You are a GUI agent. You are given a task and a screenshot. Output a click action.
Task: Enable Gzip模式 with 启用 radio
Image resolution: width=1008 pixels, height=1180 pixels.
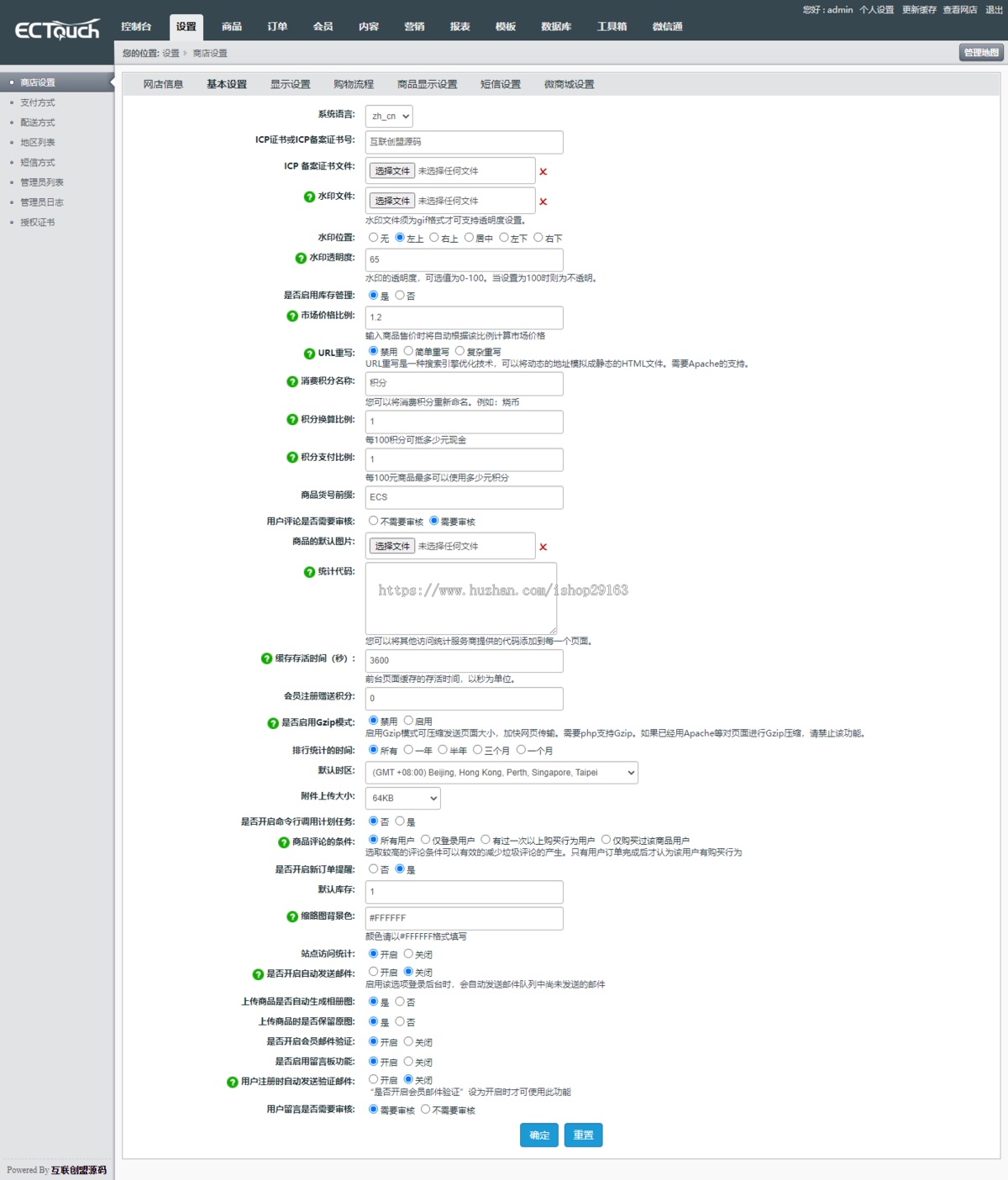coord(408,721)
